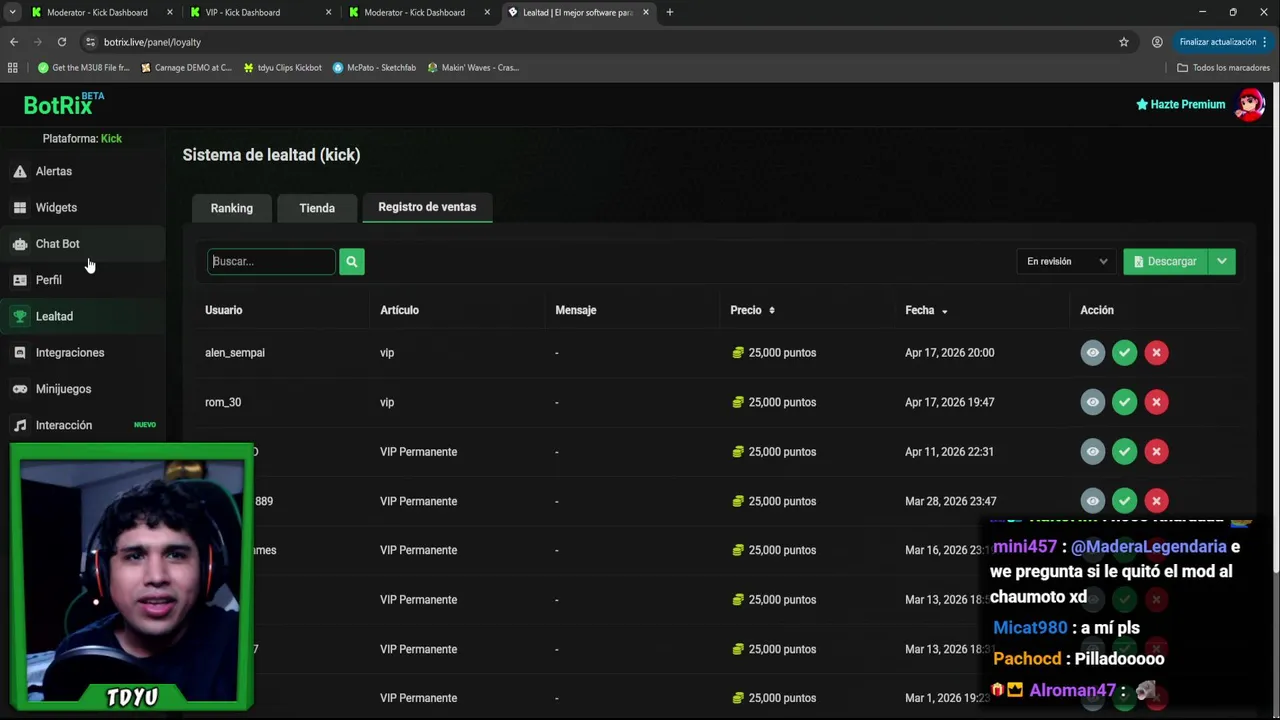View details of rom_30's sale (eye icon)

tap(1092, 402)
